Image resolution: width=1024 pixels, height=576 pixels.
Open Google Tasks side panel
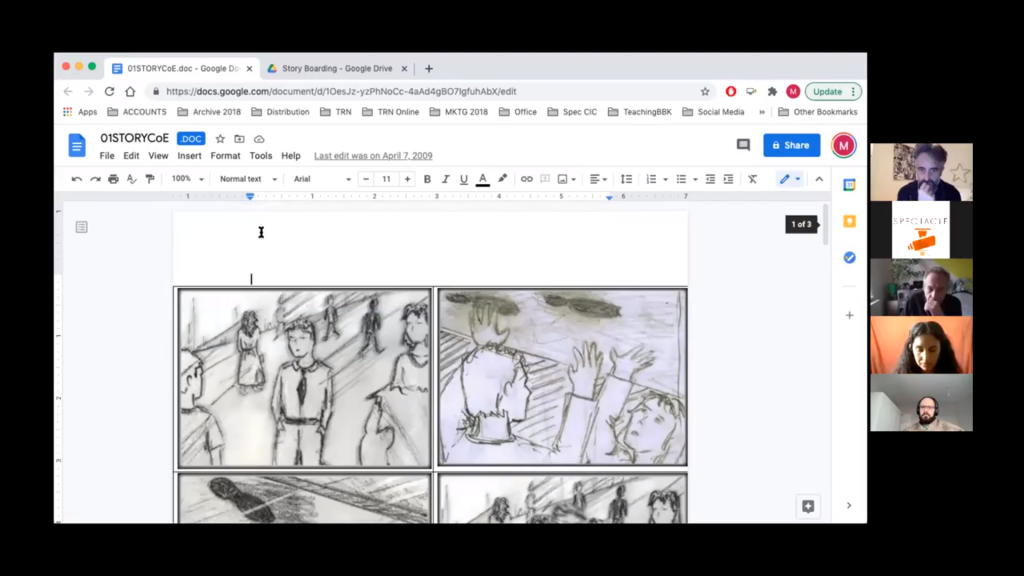tap(849, 258)
